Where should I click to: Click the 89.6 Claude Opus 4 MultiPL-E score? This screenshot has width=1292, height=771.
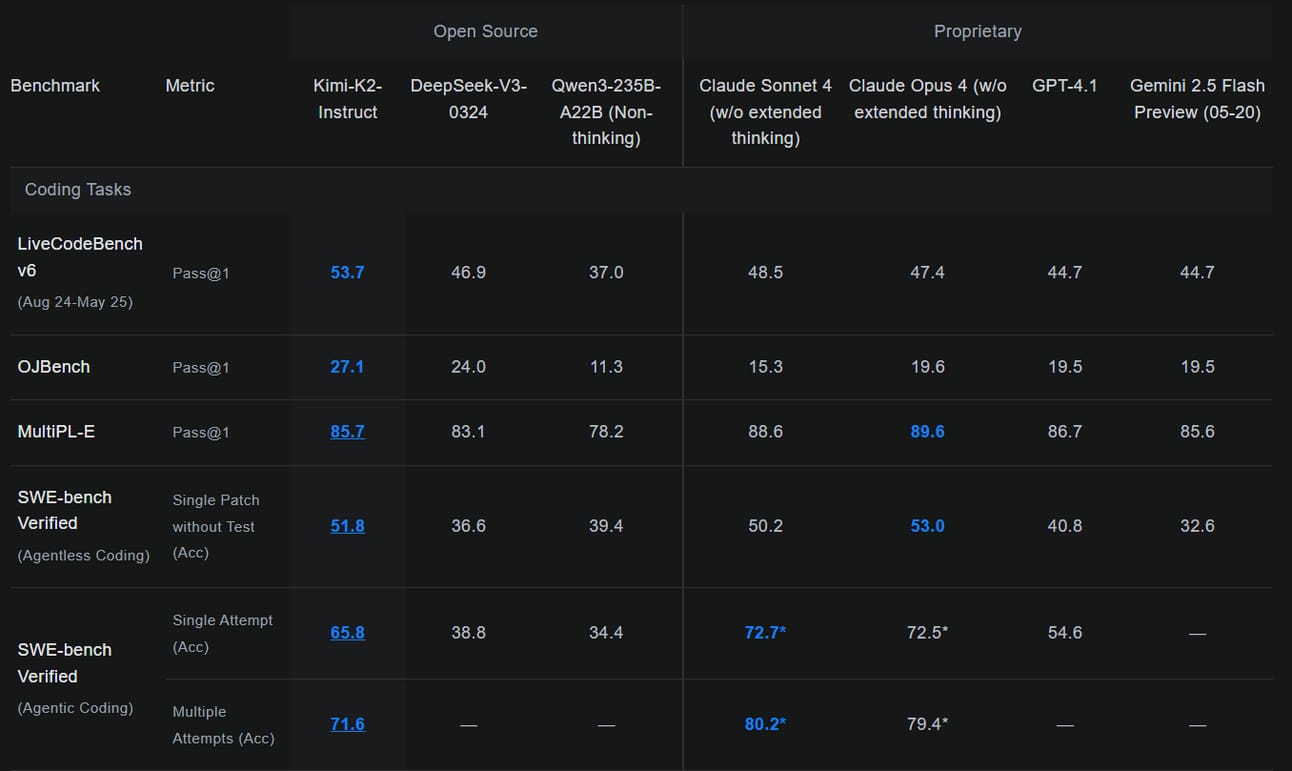927,432
